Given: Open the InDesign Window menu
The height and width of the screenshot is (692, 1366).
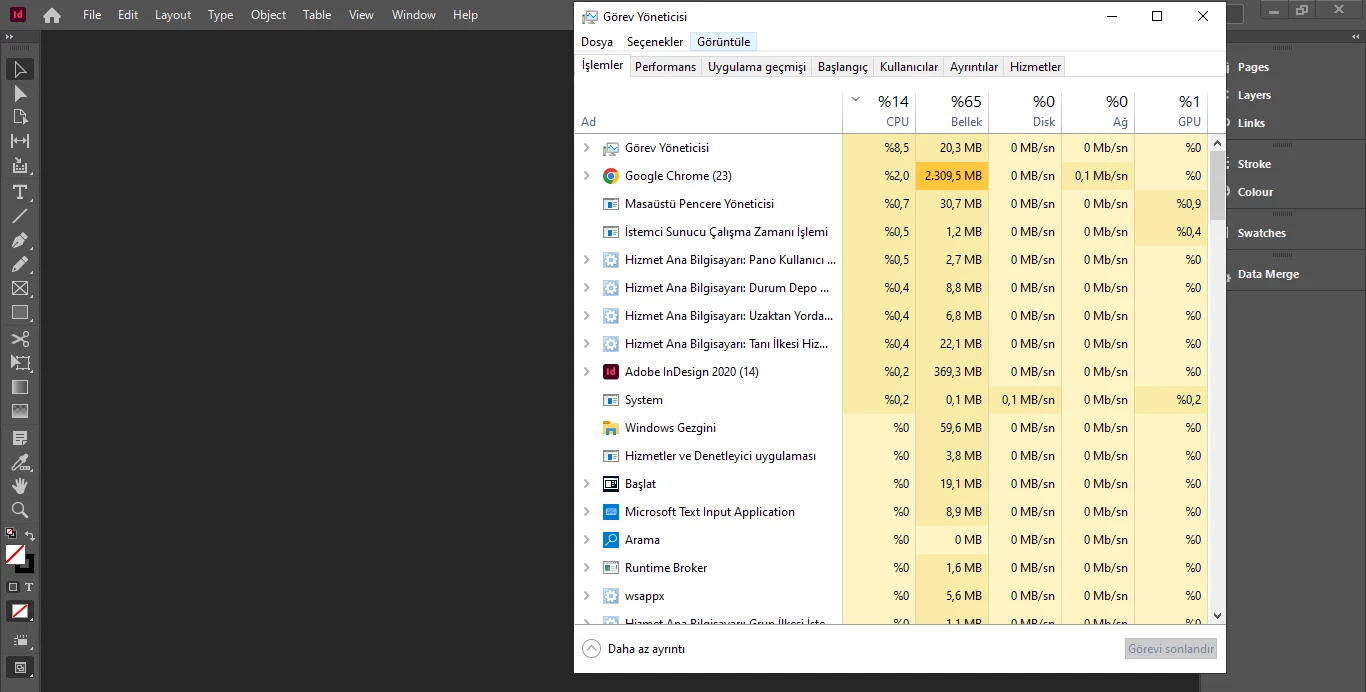Looking at the screenshot, I should click(413, 15).
